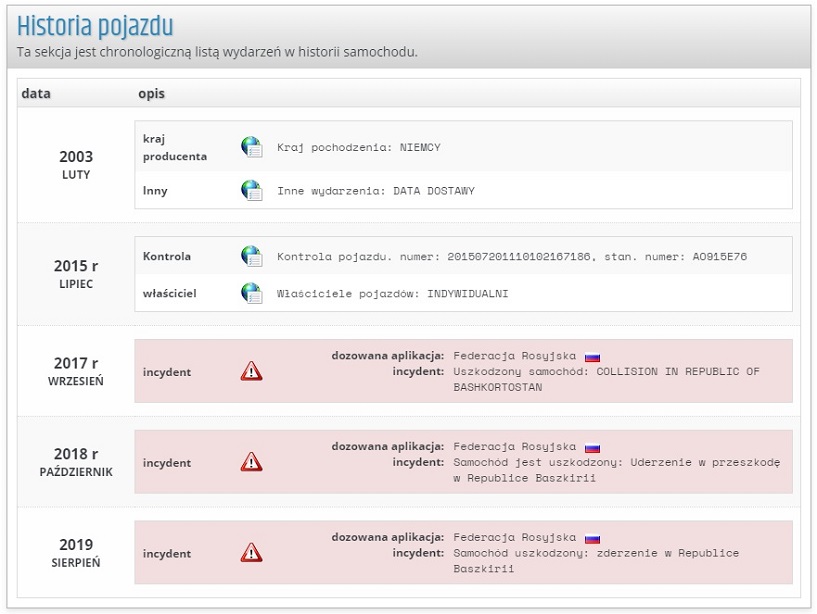The width and height of the screenshot is (817, 614).
Task: Click globe icon in the Kontrola pojazdu row
Action: [251, 256]
